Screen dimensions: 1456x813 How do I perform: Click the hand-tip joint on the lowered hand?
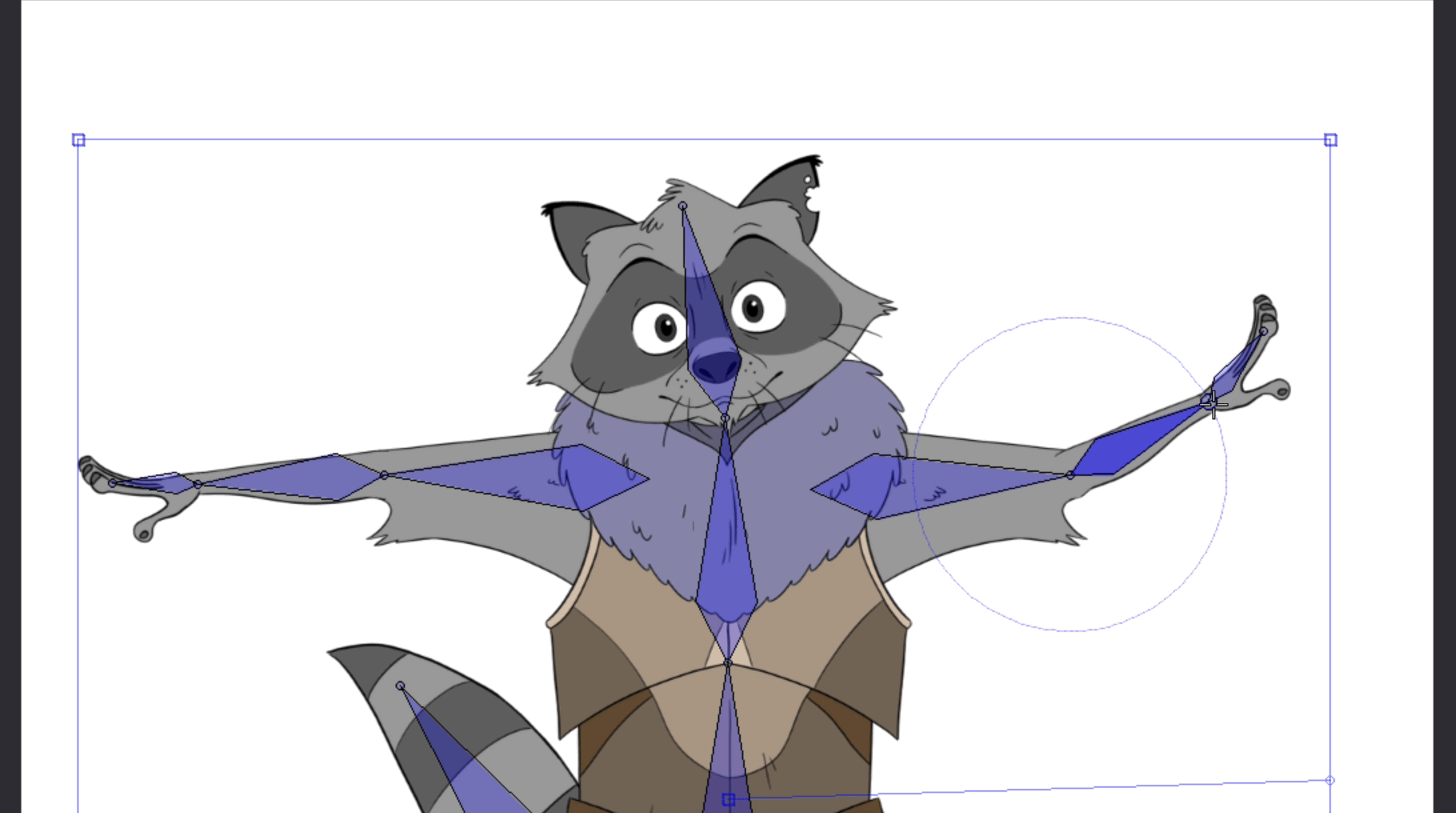[x=112, y=483]
